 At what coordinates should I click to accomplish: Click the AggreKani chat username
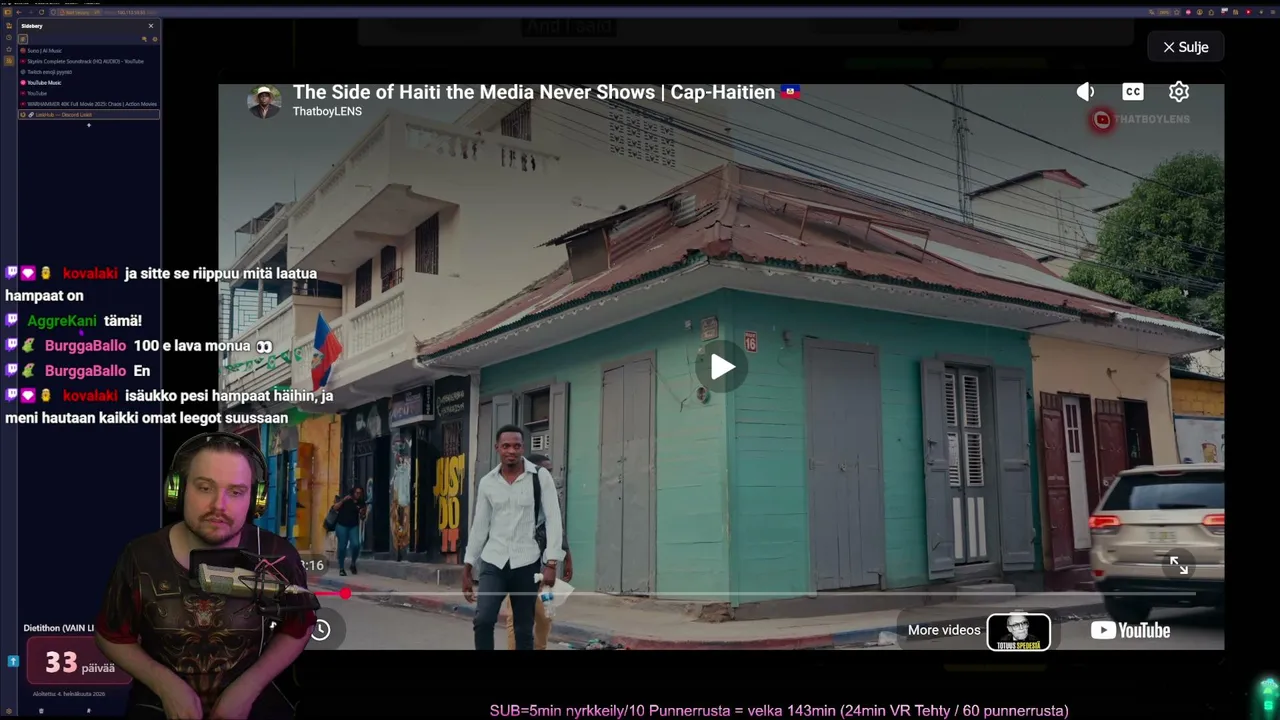tap(62, 321)
